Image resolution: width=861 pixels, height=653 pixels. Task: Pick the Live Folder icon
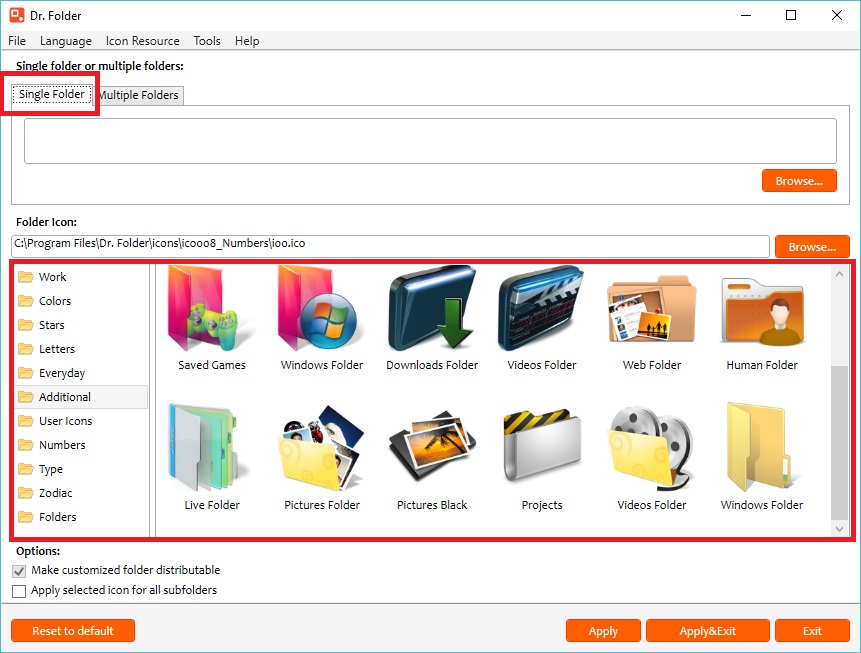210,450
